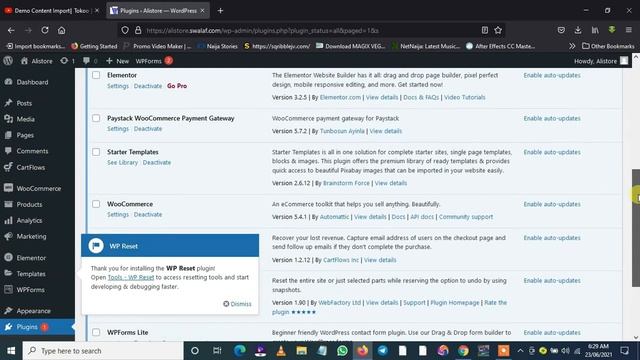Reload the page with refresh icon
The width and height of the screenshot is (640, 360).
point(45,30)
